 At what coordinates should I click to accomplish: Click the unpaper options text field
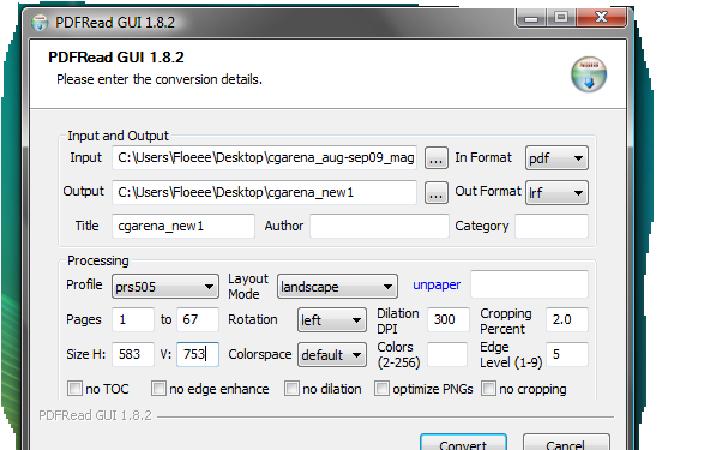[x=529, y=284]
